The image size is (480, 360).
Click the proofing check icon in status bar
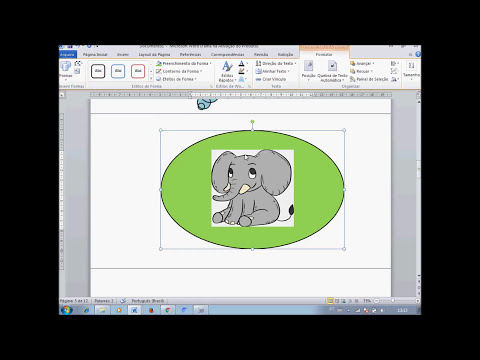click(123, 301)
